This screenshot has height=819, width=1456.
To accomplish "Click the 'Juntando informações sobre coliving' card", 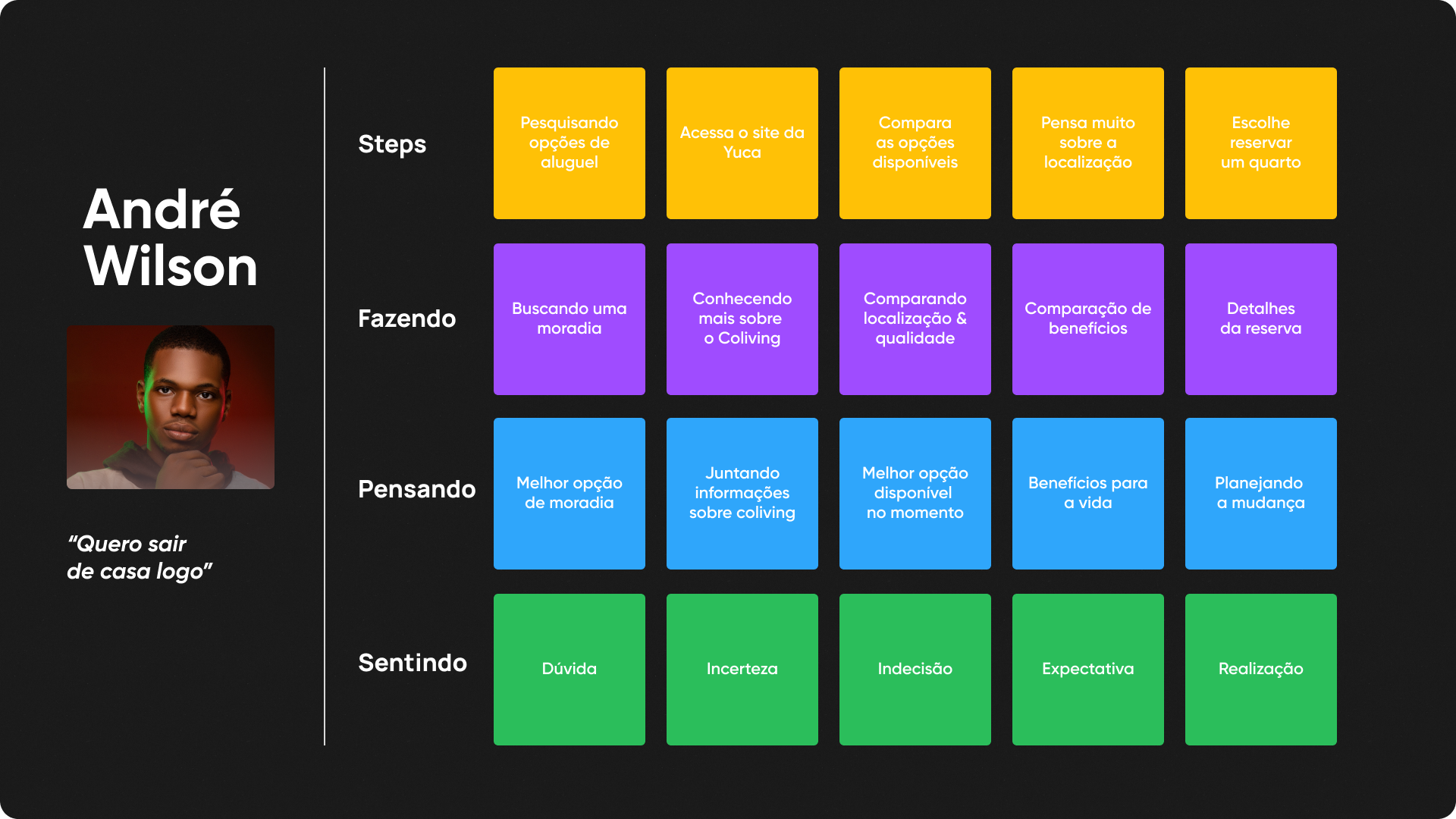I will (742, 494).
